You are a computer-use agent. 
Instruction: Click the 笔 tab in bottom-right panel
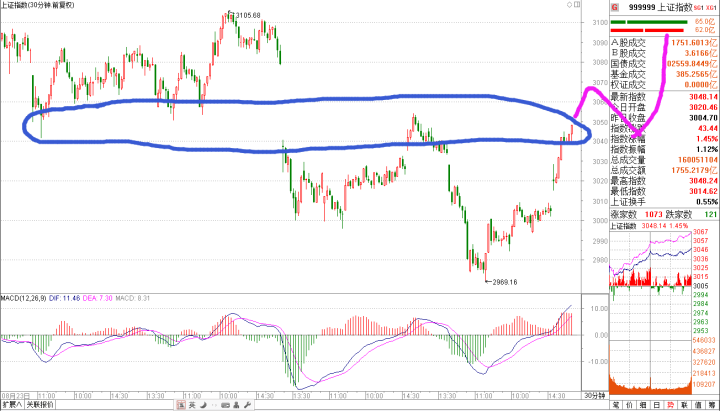pyautogui.click(x=615, y=405)
